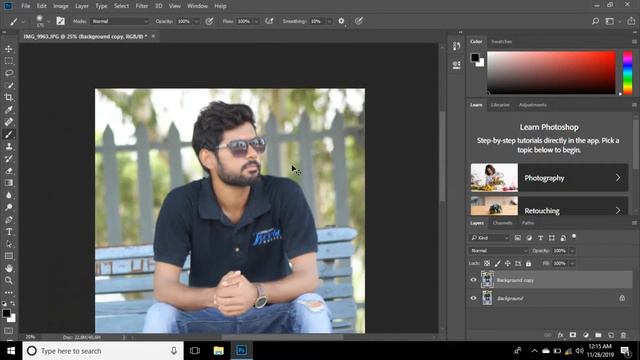This screenshot has height=360, width=640.
Task: Open the Windows Start menu
Action: tap(11, 351)
